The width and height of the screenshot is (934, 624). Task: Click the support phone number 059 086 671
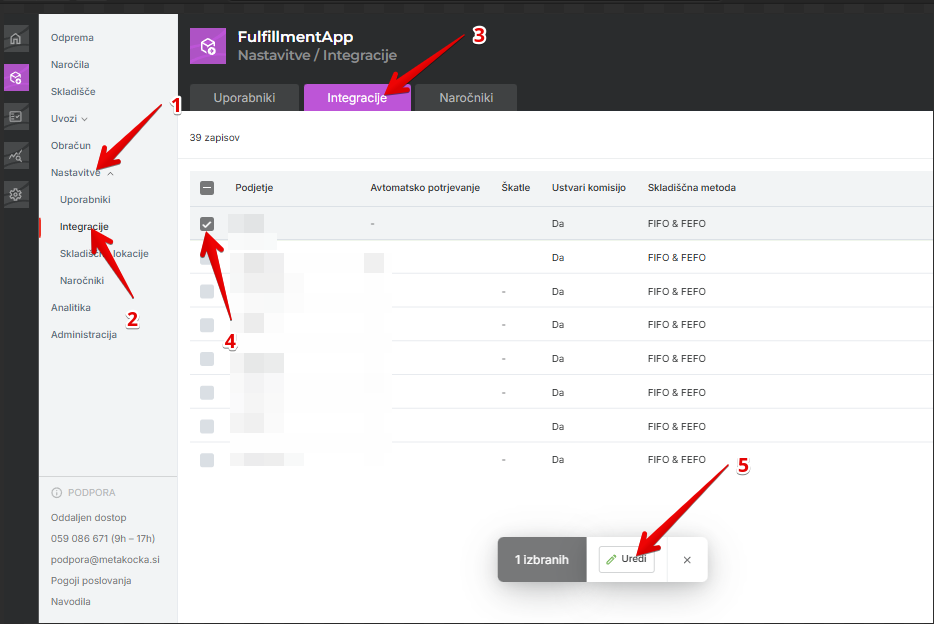pyautogui.click(x=79, y=538)
